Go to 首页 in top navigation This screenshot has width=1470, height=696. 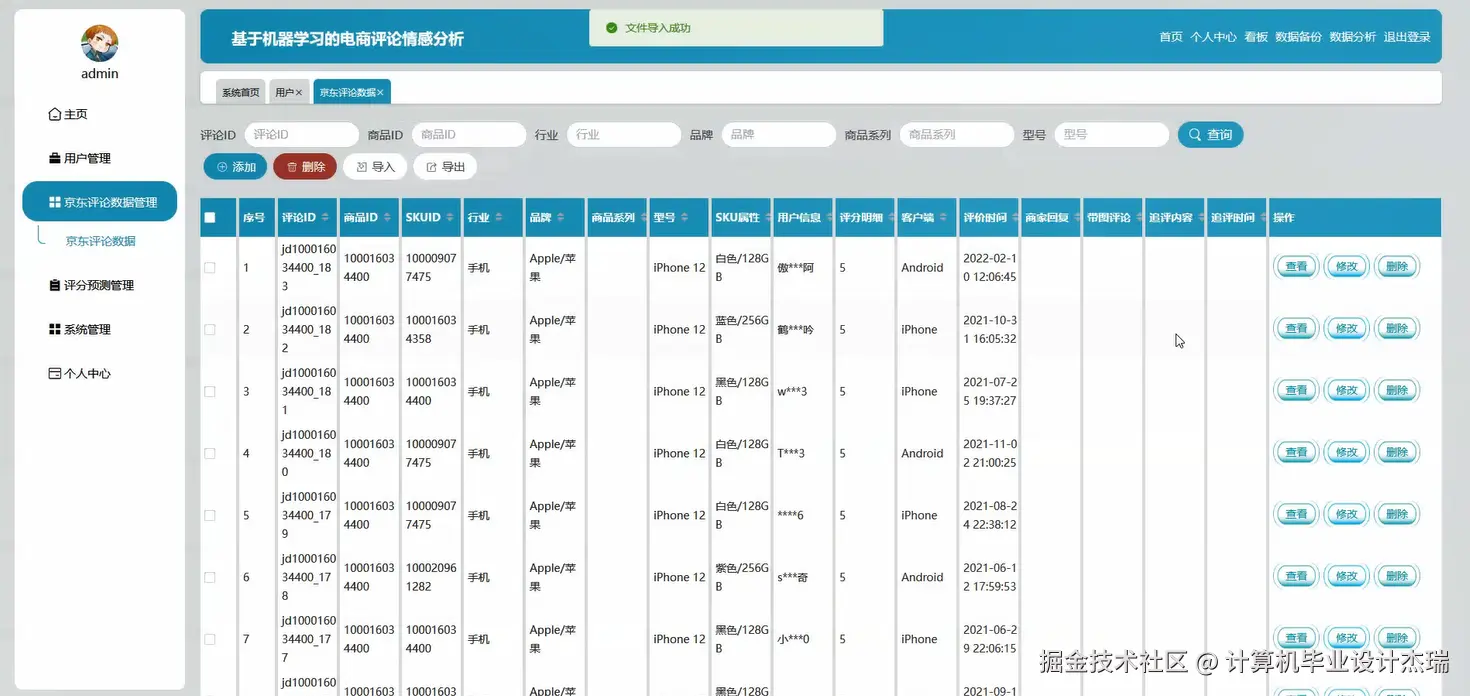tap(1171, 37)
